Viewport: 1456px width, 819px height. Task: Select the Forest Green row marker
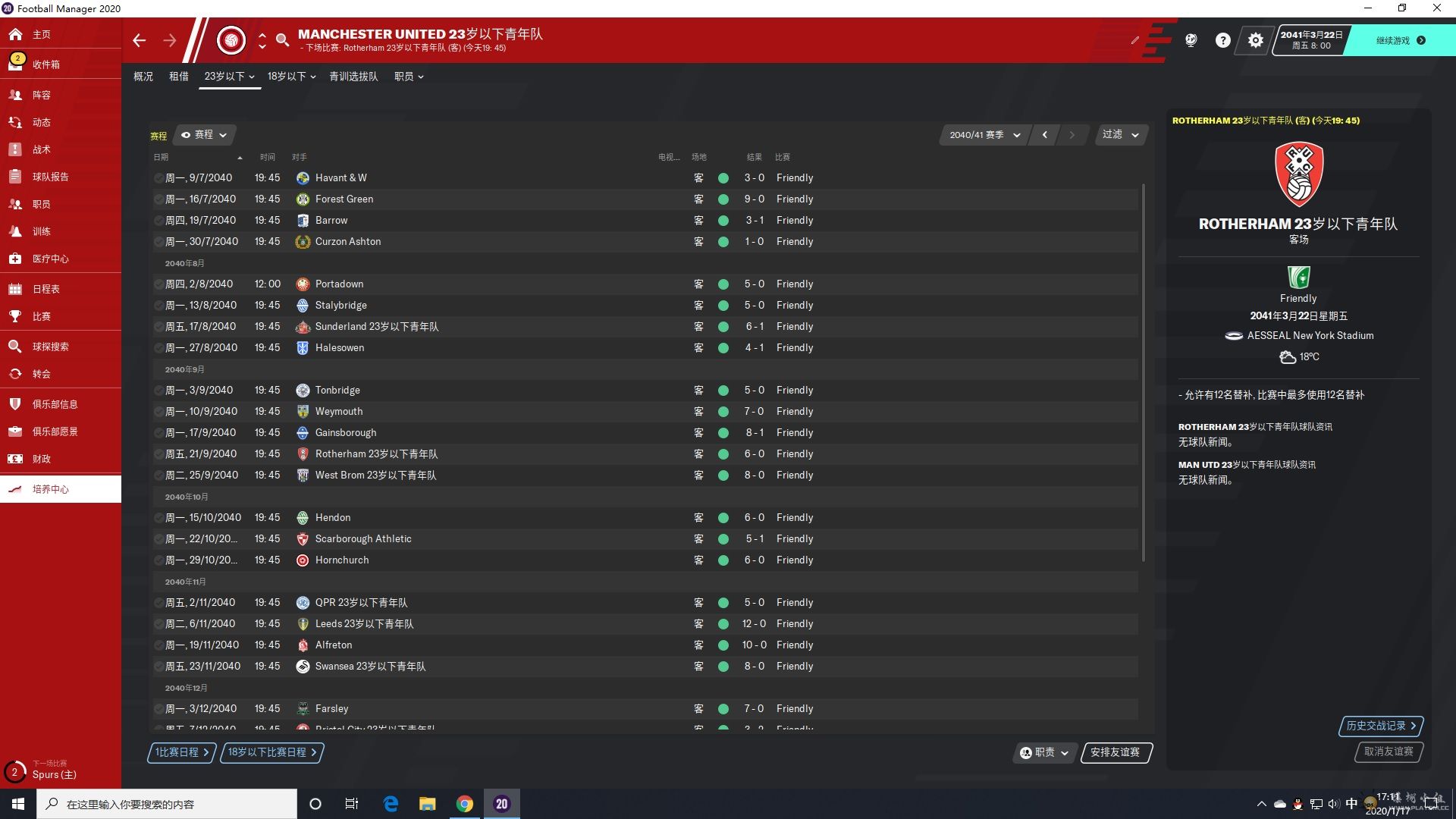coord(158,199)
